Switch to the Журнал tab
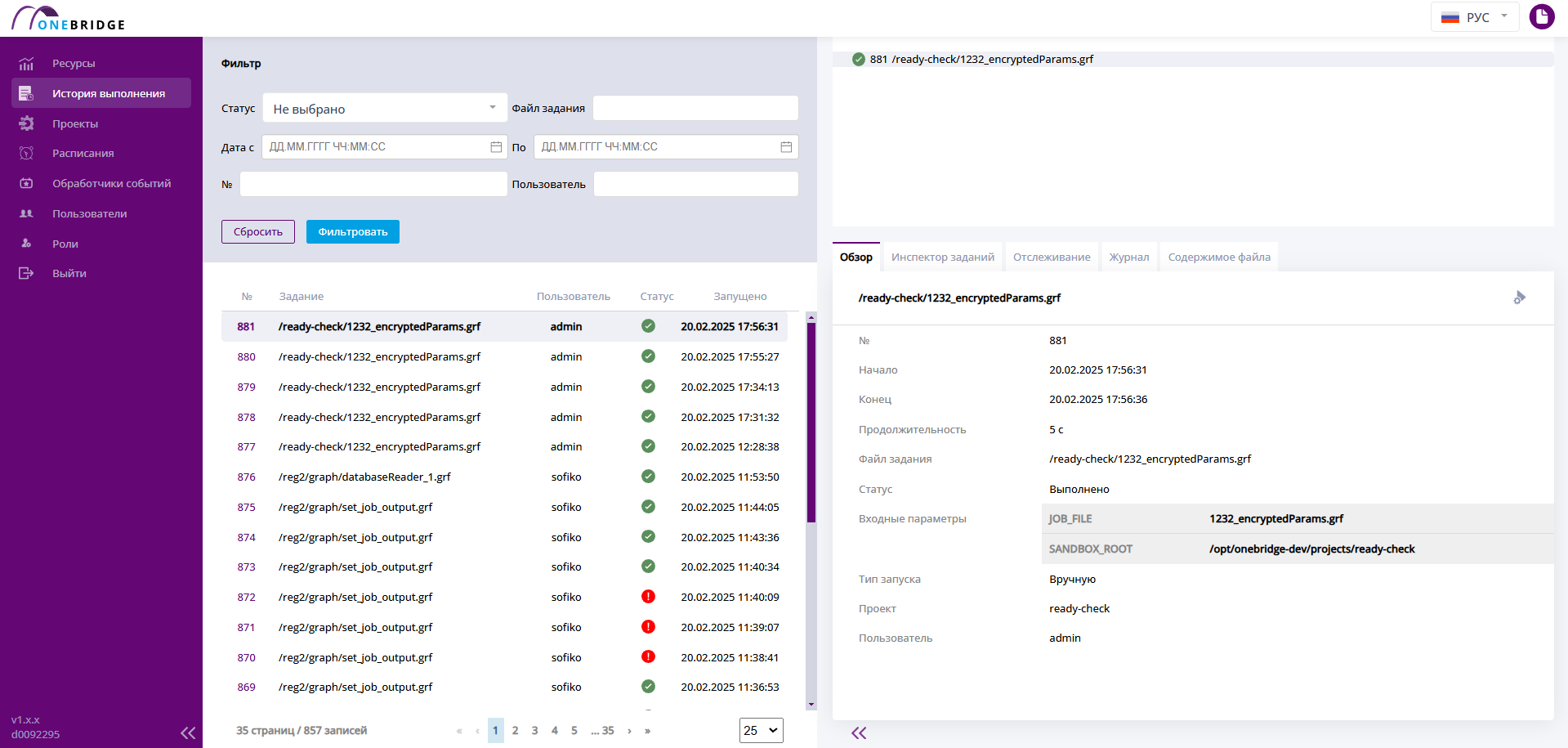The image size is (1568, 748). click(1129, 258)
